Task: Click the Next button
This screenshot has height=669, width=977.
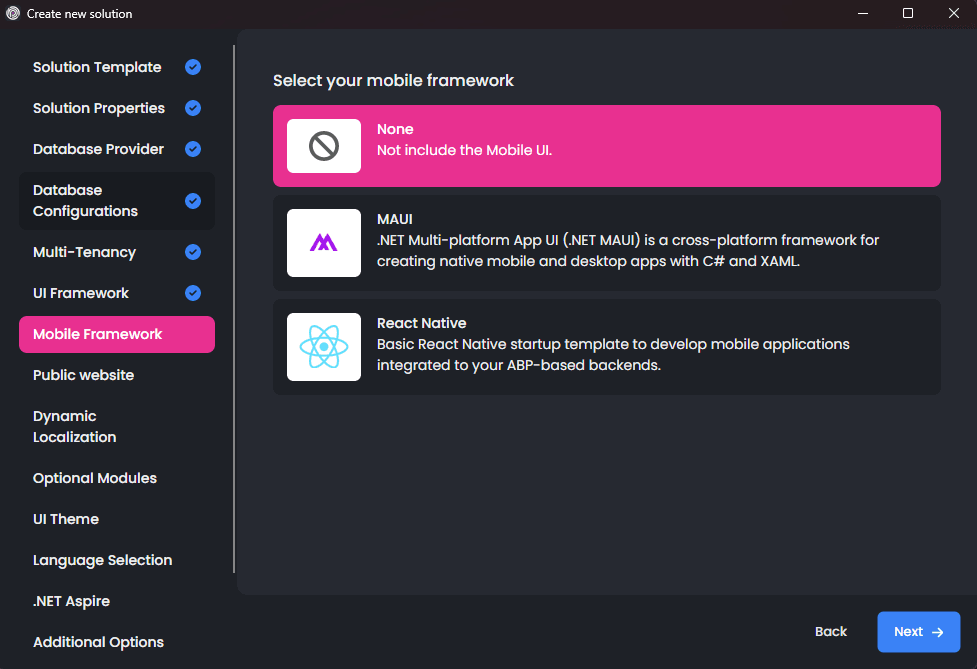Action: (918, 631)
